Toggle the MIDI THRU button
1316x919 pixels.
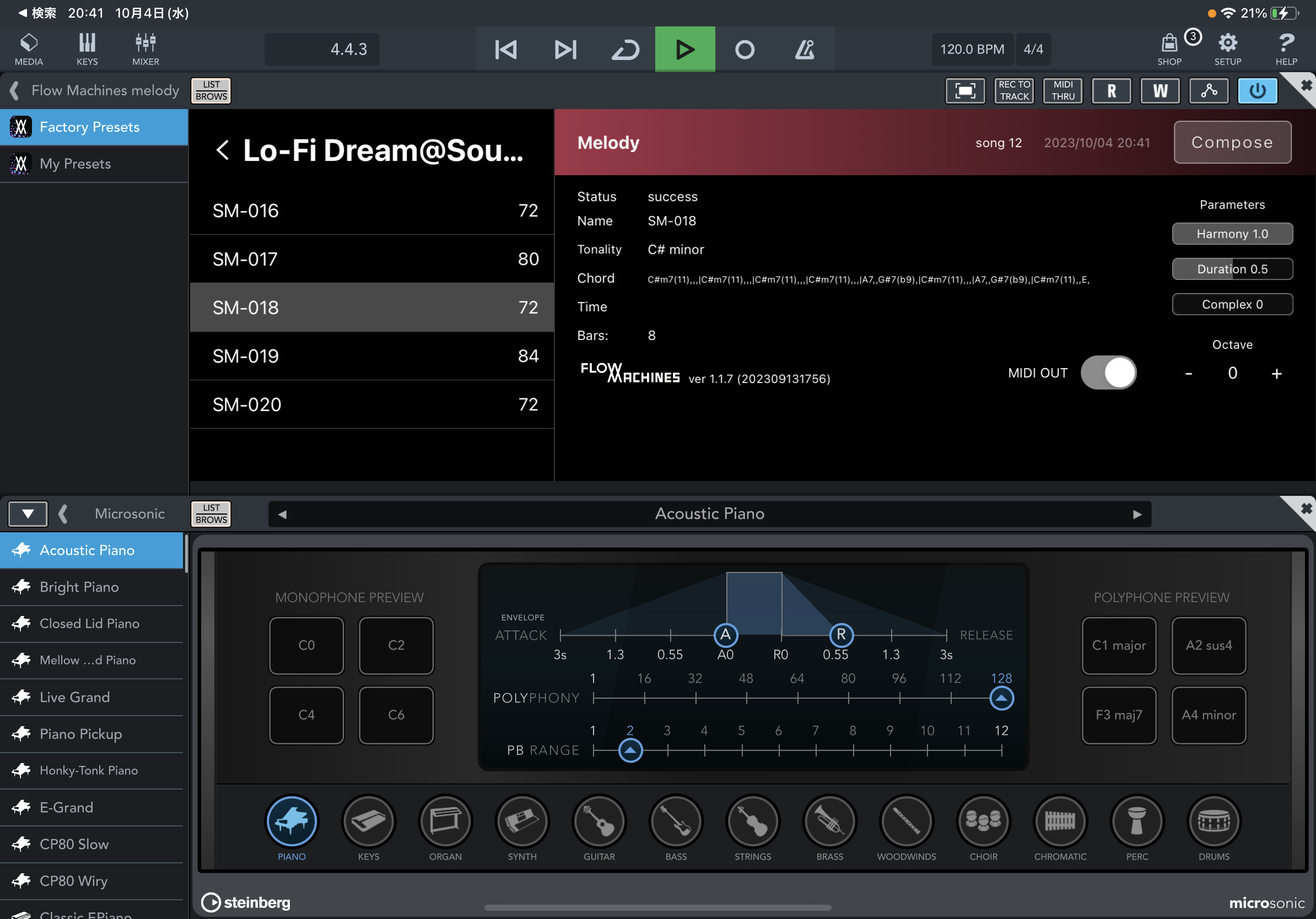pos(1062,90)
